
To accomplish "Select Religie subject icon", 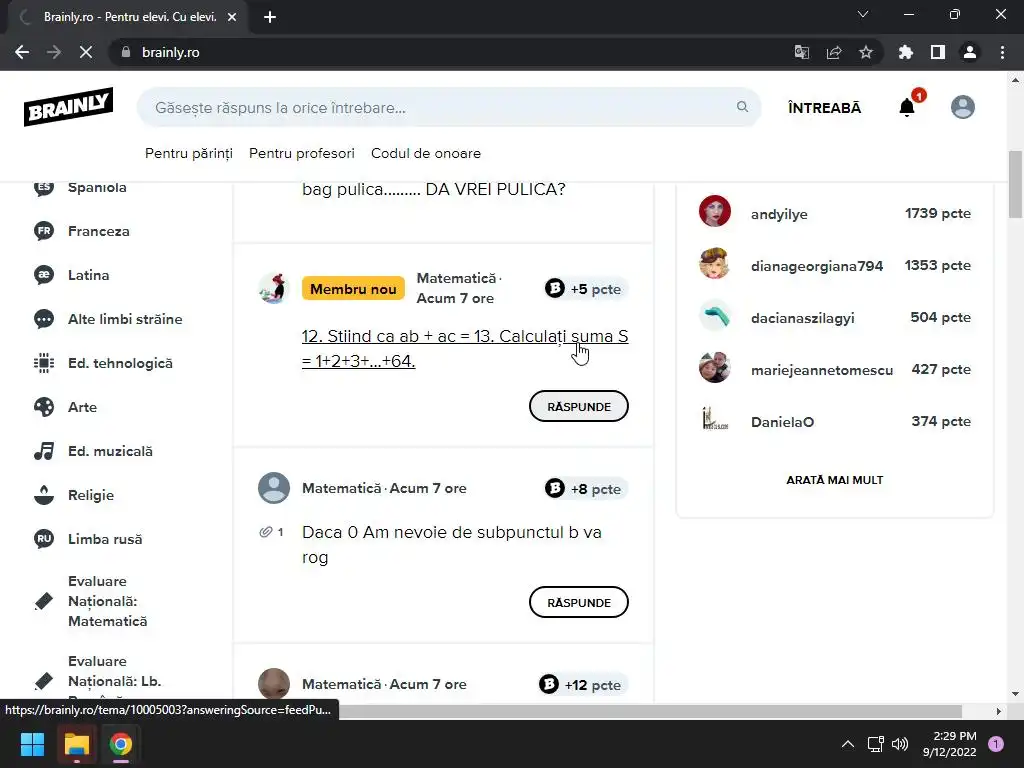I will (44, 495).
